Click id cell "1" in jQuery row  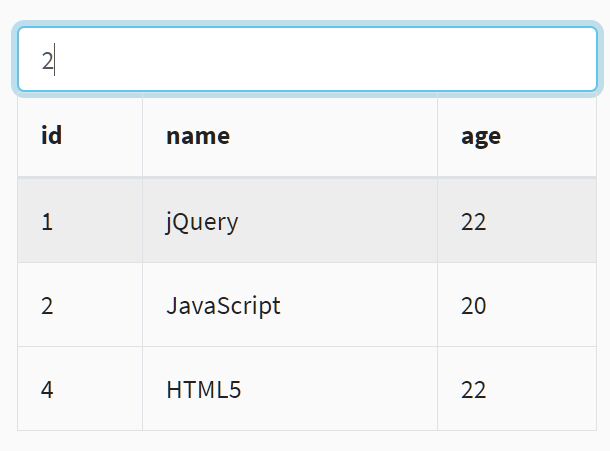47,221
